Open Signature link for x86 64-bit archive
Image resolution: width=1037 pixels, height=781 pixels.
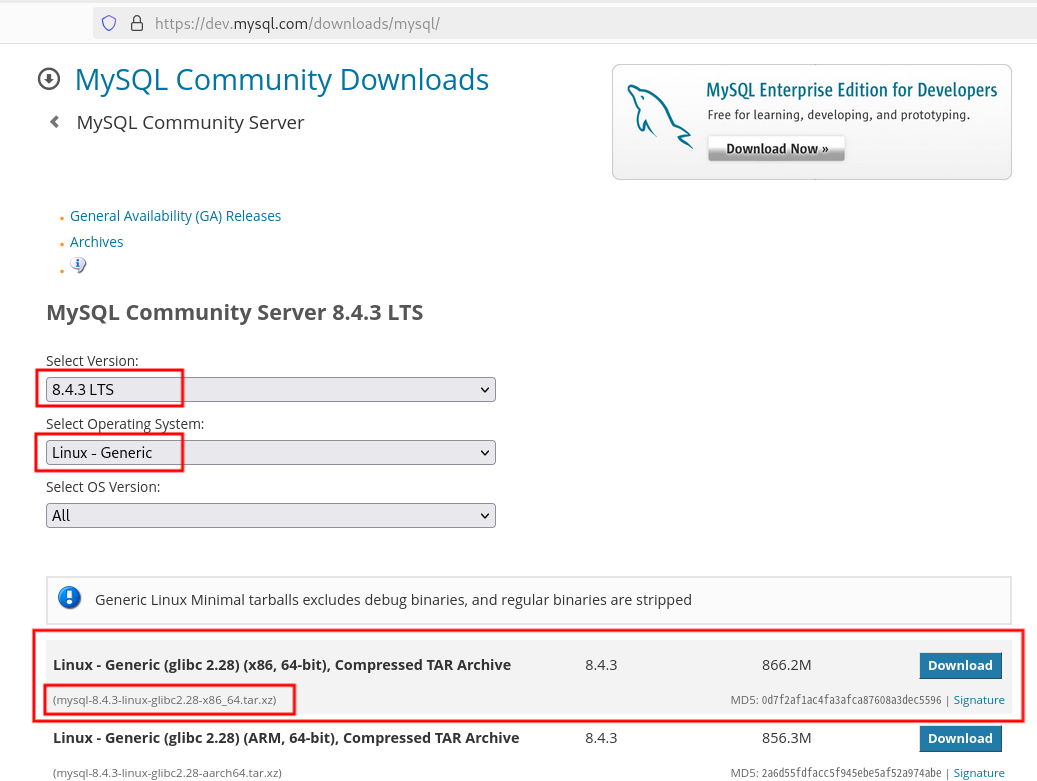pyautogui.click(x=978, y=700)
